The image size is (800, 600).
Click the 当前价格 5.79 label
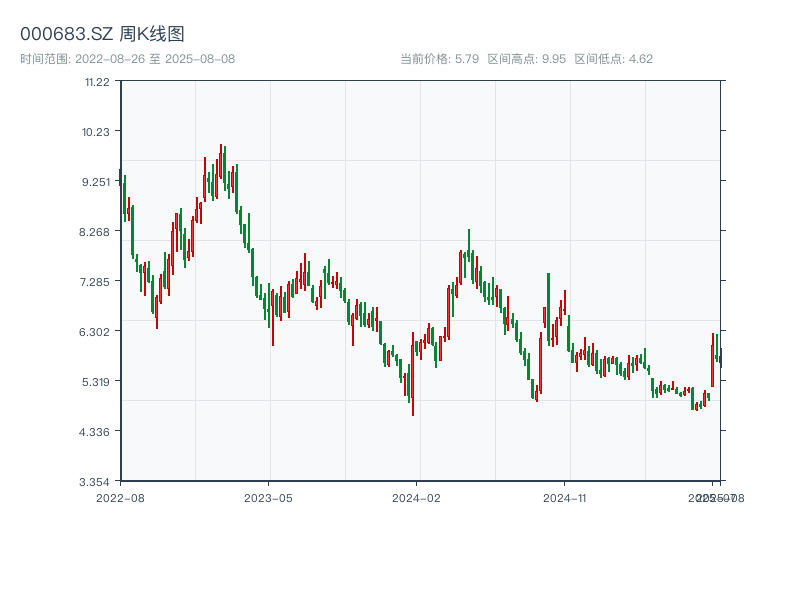[439, 59]
